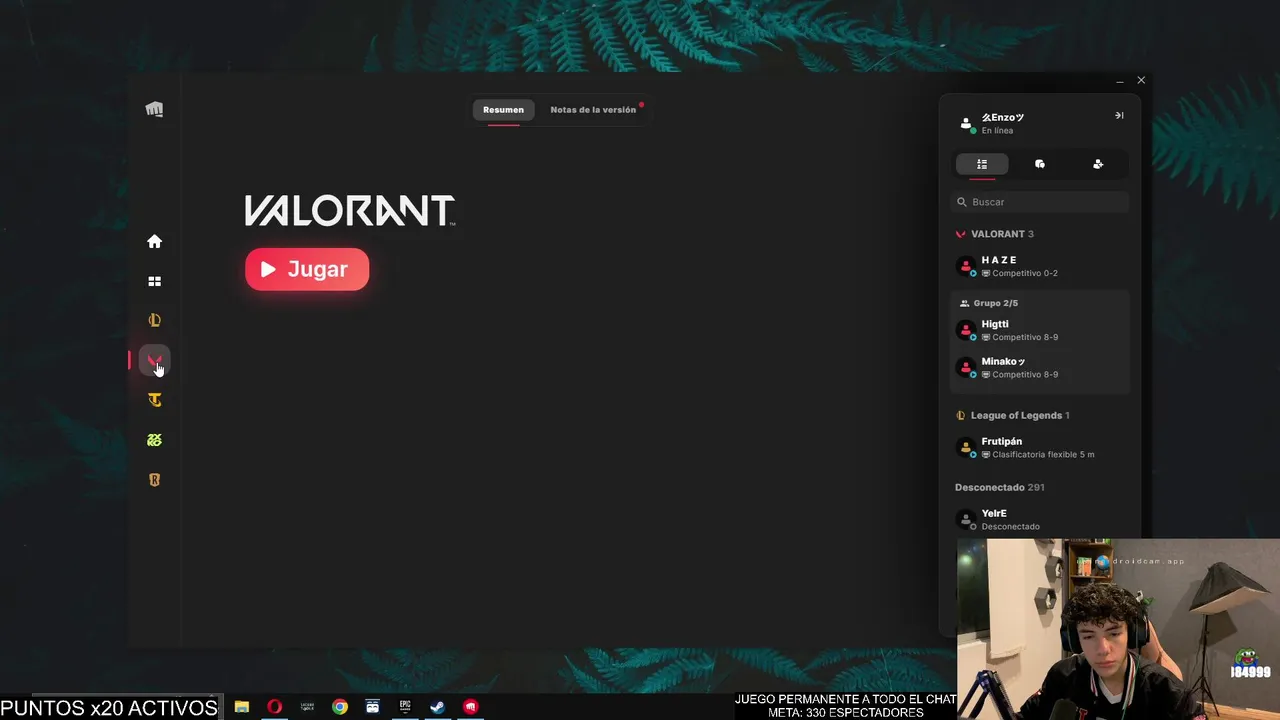Viewport: 1280px width, 720px height.
Task: Click the Buscar search field
Action: click(x=1040, y=202)
